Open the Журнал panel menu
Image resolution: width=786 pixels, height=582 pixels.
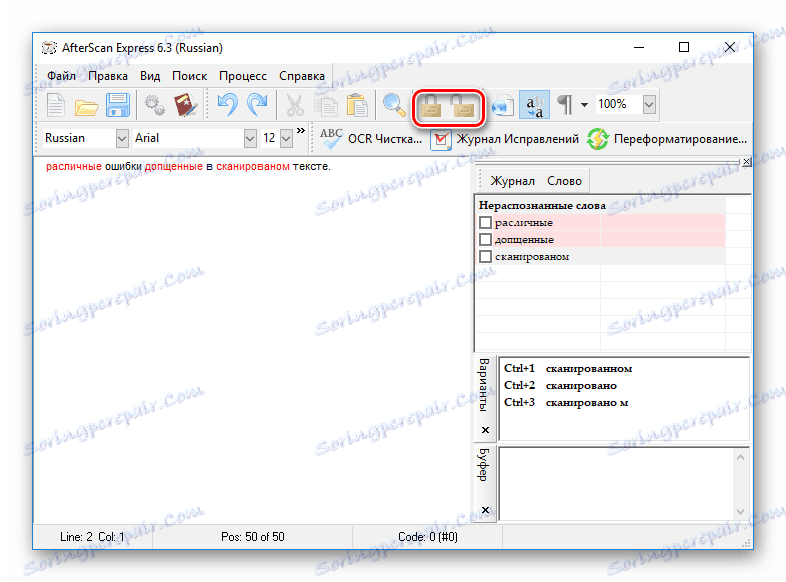512,181
